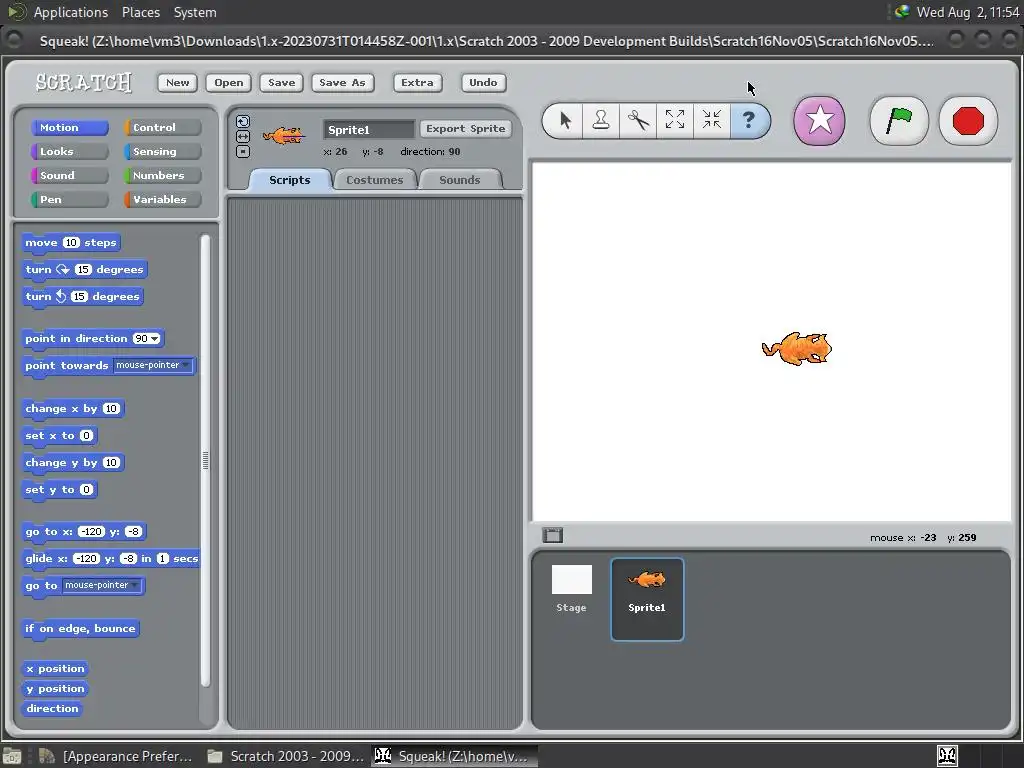Switch to the Costumes tab

375,180
